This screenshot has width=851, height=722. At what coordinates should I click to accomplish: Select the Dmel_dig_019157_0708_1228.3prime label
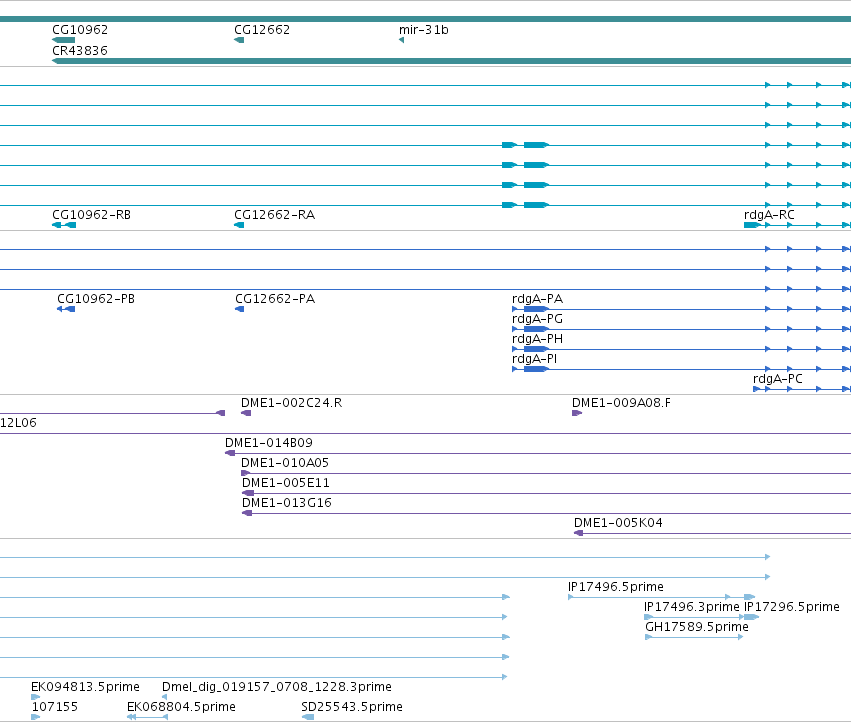pyautogui.click(x=277, y=687)
